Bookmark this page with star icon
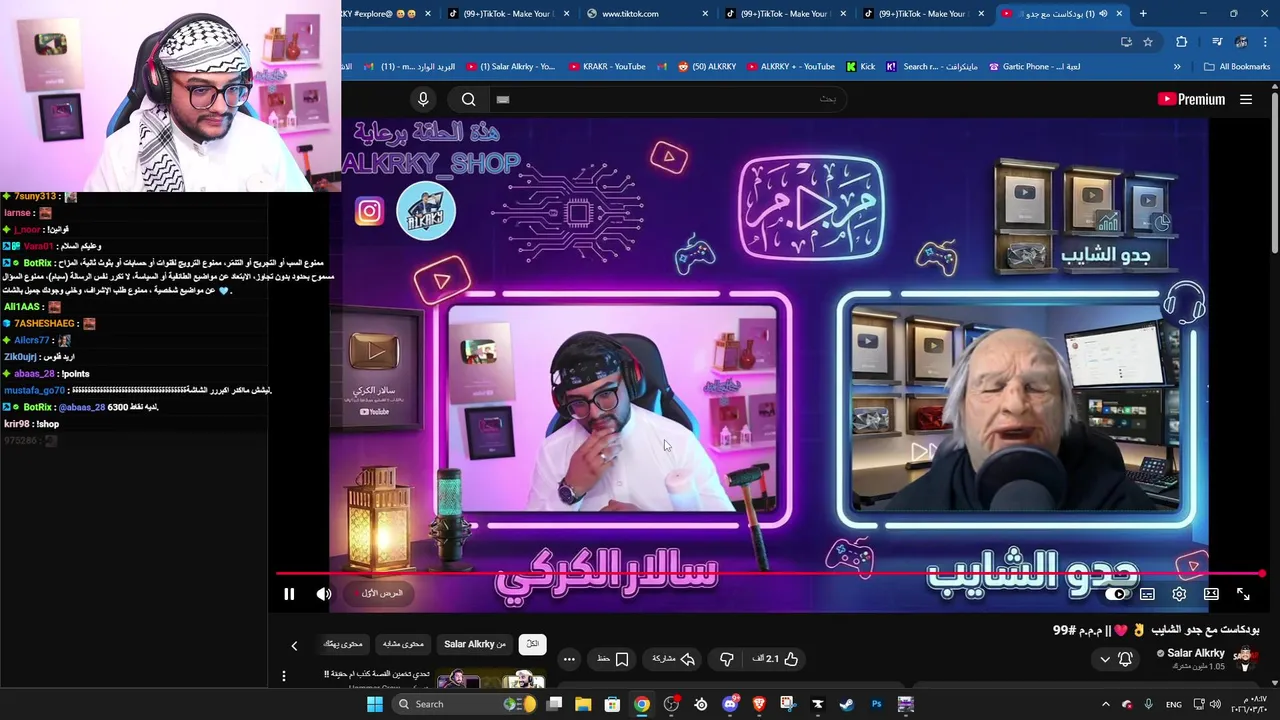Image resolution: width=1280 pixels, height=720 pixels. (1148, 42)
